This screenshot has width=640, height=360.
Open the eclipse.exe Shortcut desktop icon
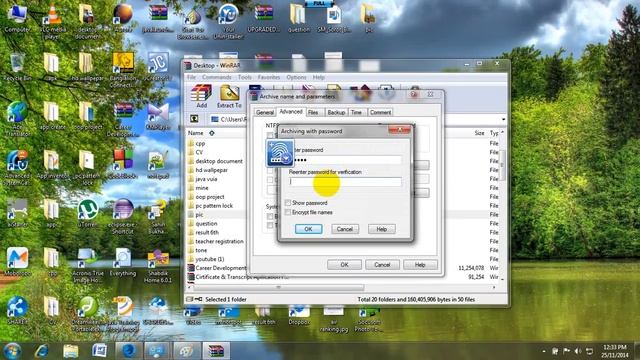pyautogui.click(x=123, y=216)
